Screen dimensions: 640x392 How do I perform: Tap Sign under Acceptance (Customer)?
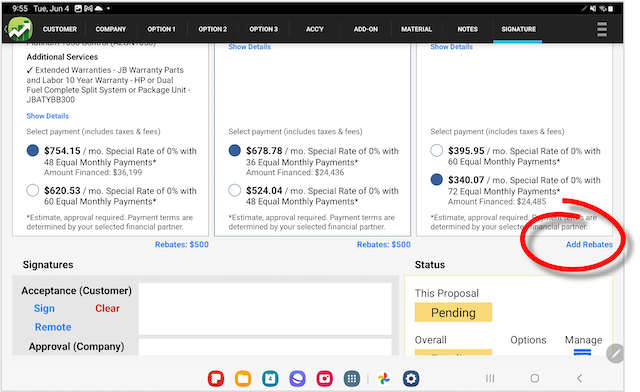(x=44, y=308)
